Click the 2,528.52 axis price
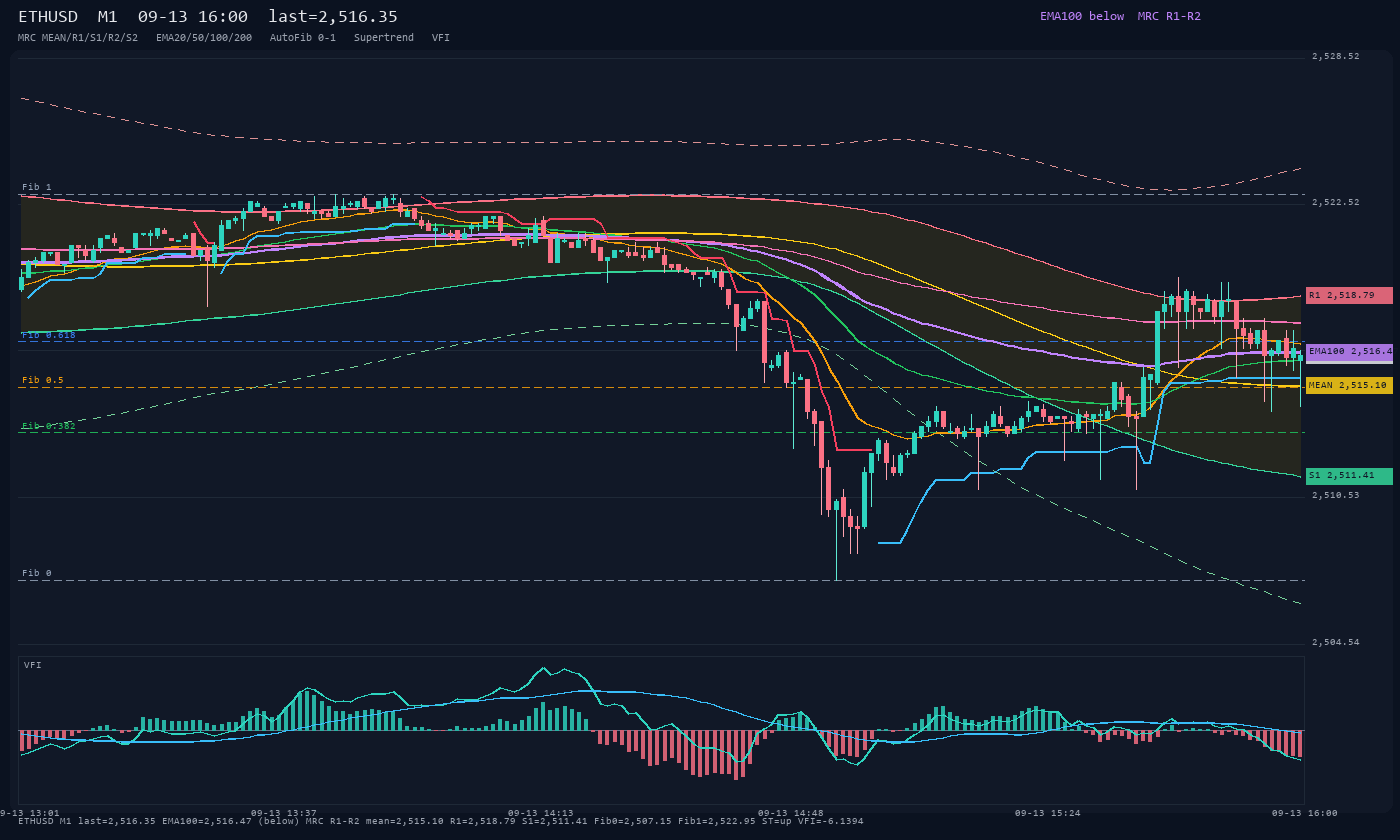 [1336, 56]
